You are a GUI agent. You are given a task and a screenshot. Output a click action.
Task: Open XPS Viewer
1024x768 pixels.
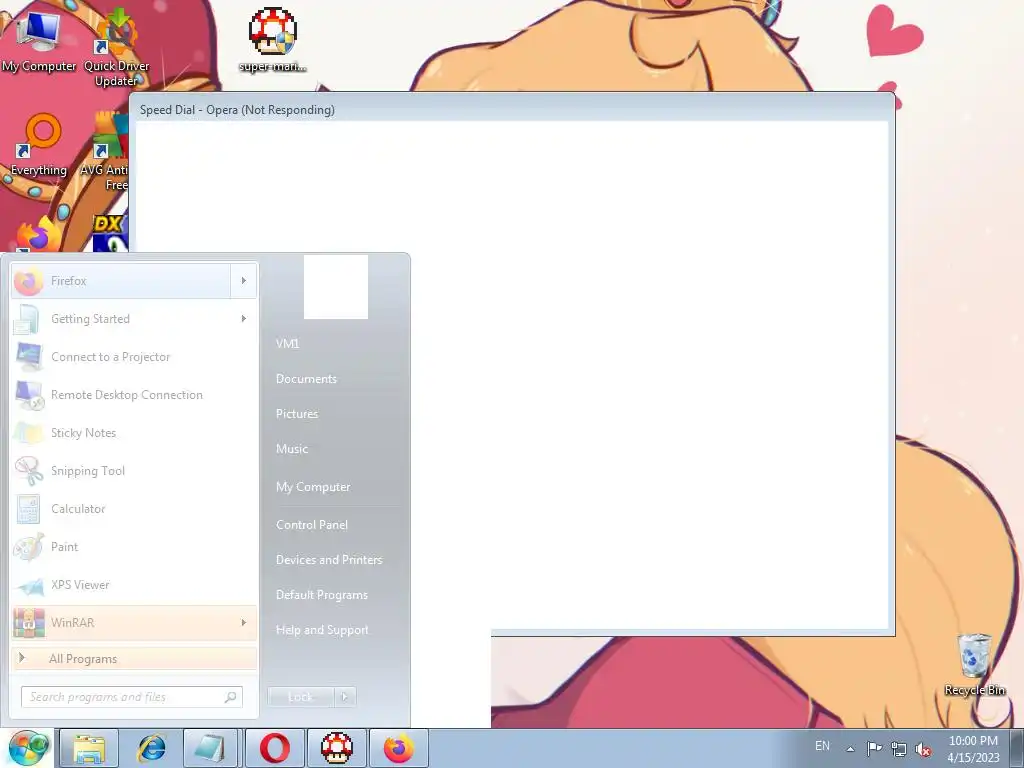click(x=134, y=584)
